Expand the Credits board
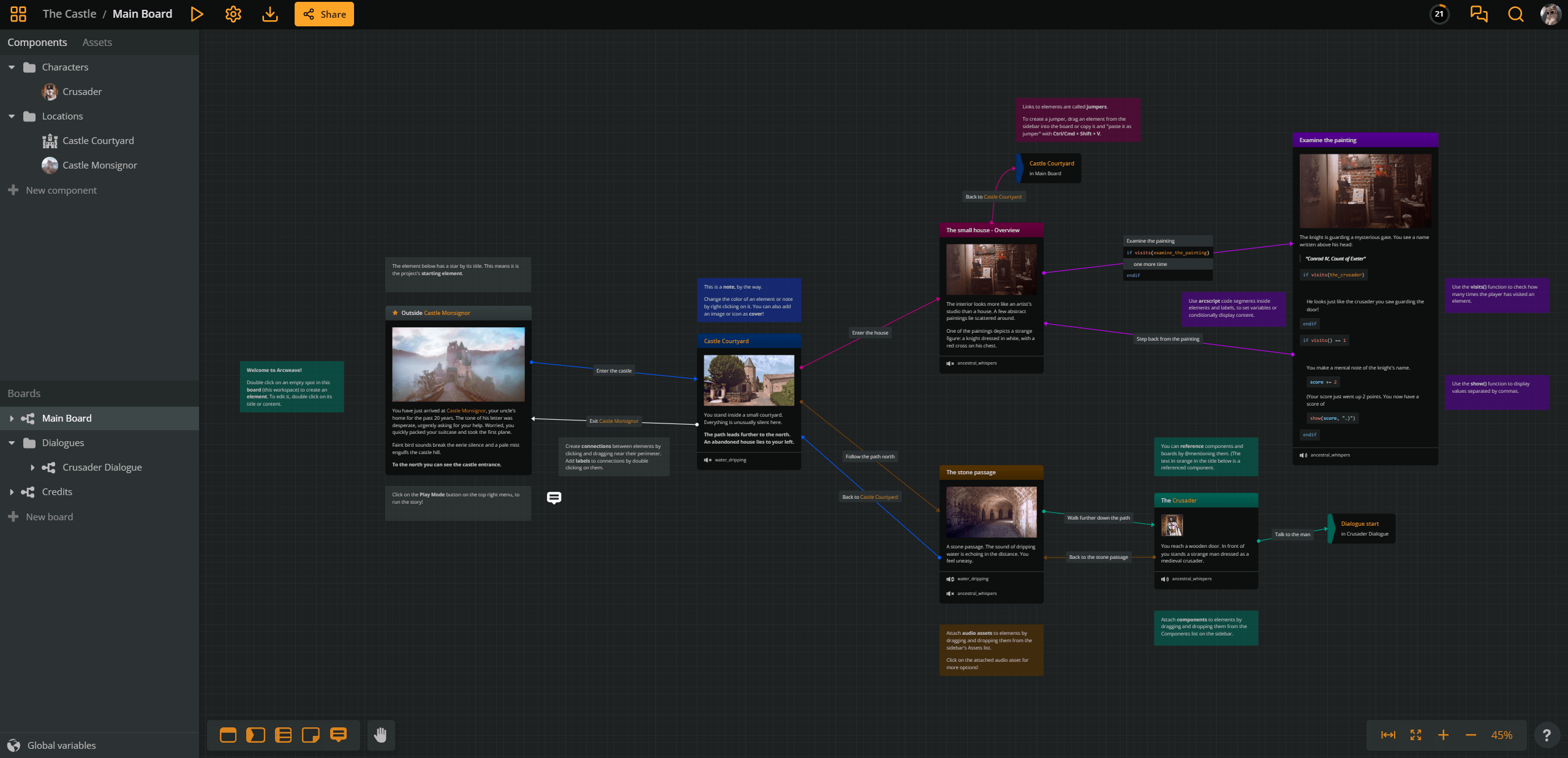The height and width of the screenshot is (758, 1568). point(12,492)
